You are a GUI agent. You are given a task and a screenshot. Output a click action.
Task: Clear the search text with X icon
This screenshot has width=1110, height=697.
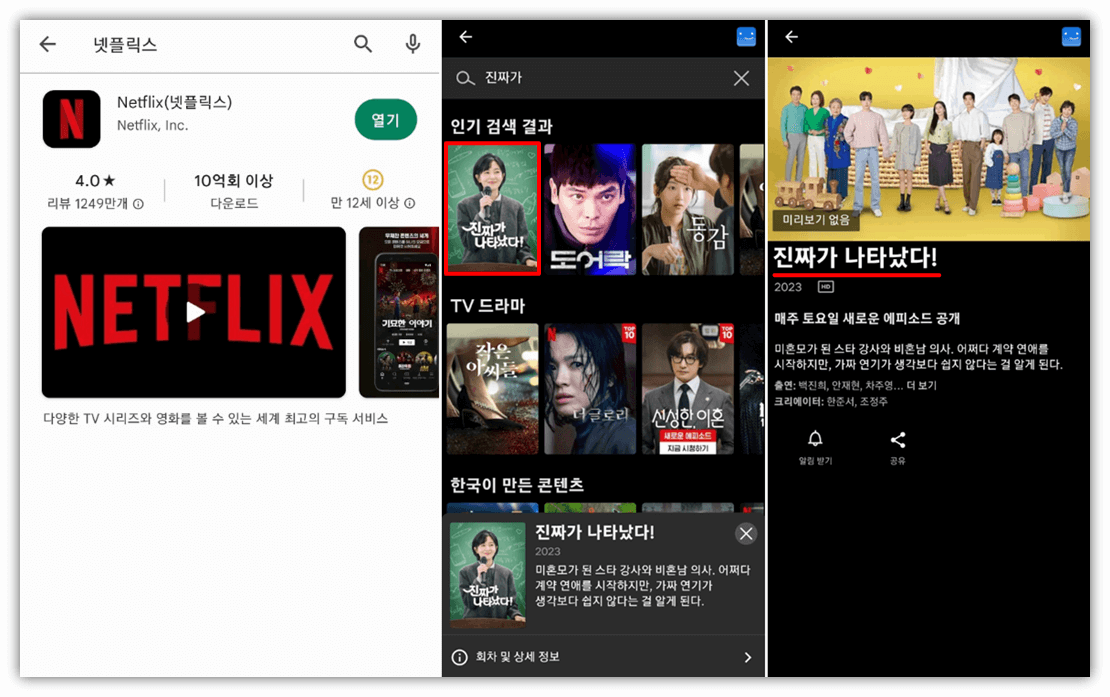741,78
